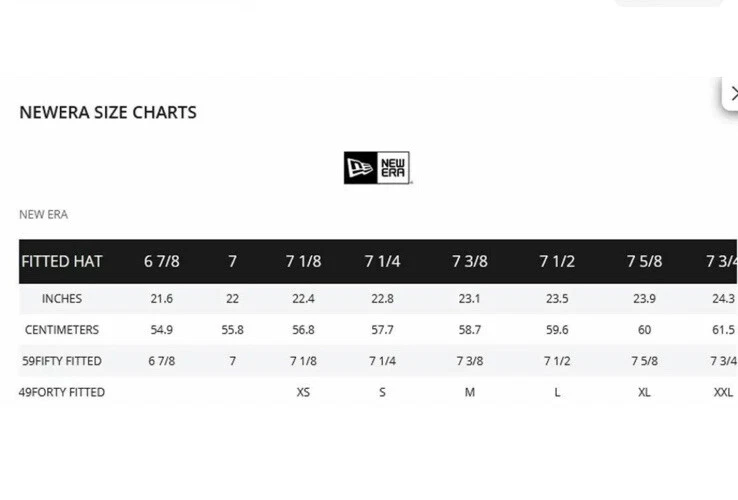The height and width of the screenshot is (500, 738).
Task: Click the 58.7 centimeters value
Action: (470, 330)
